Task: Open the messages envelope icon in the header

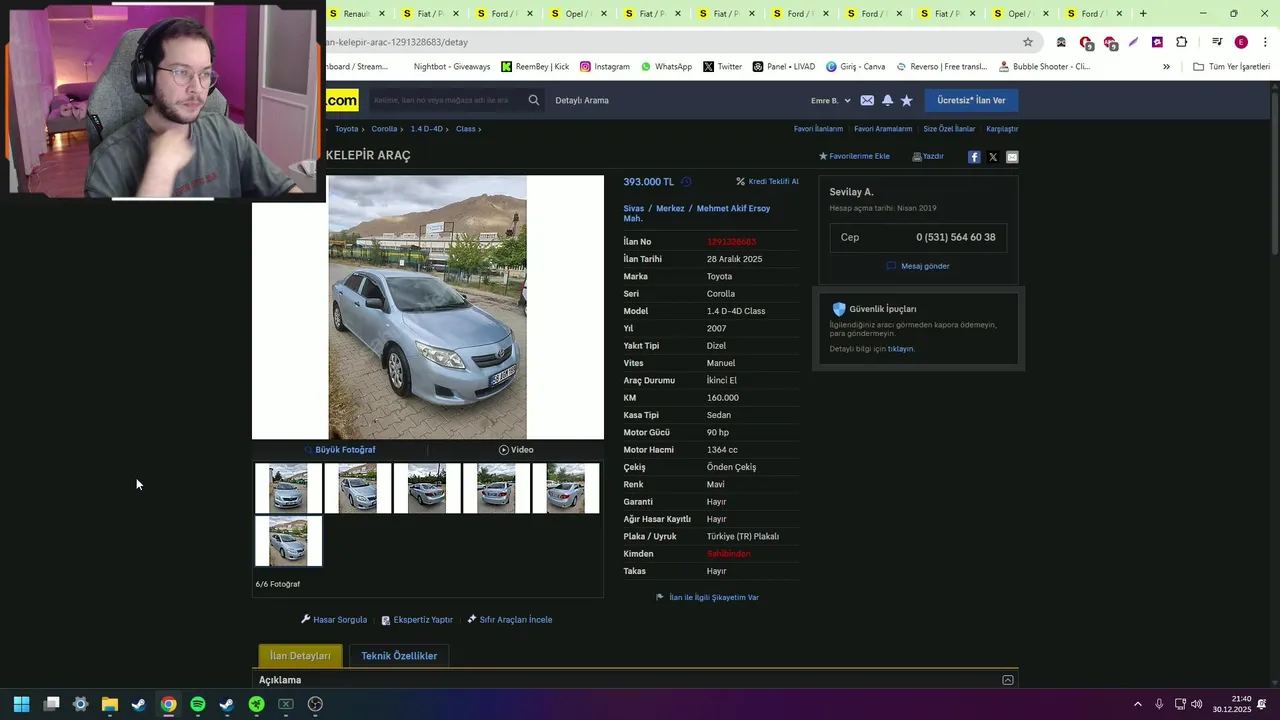Action: click(867, 100)
